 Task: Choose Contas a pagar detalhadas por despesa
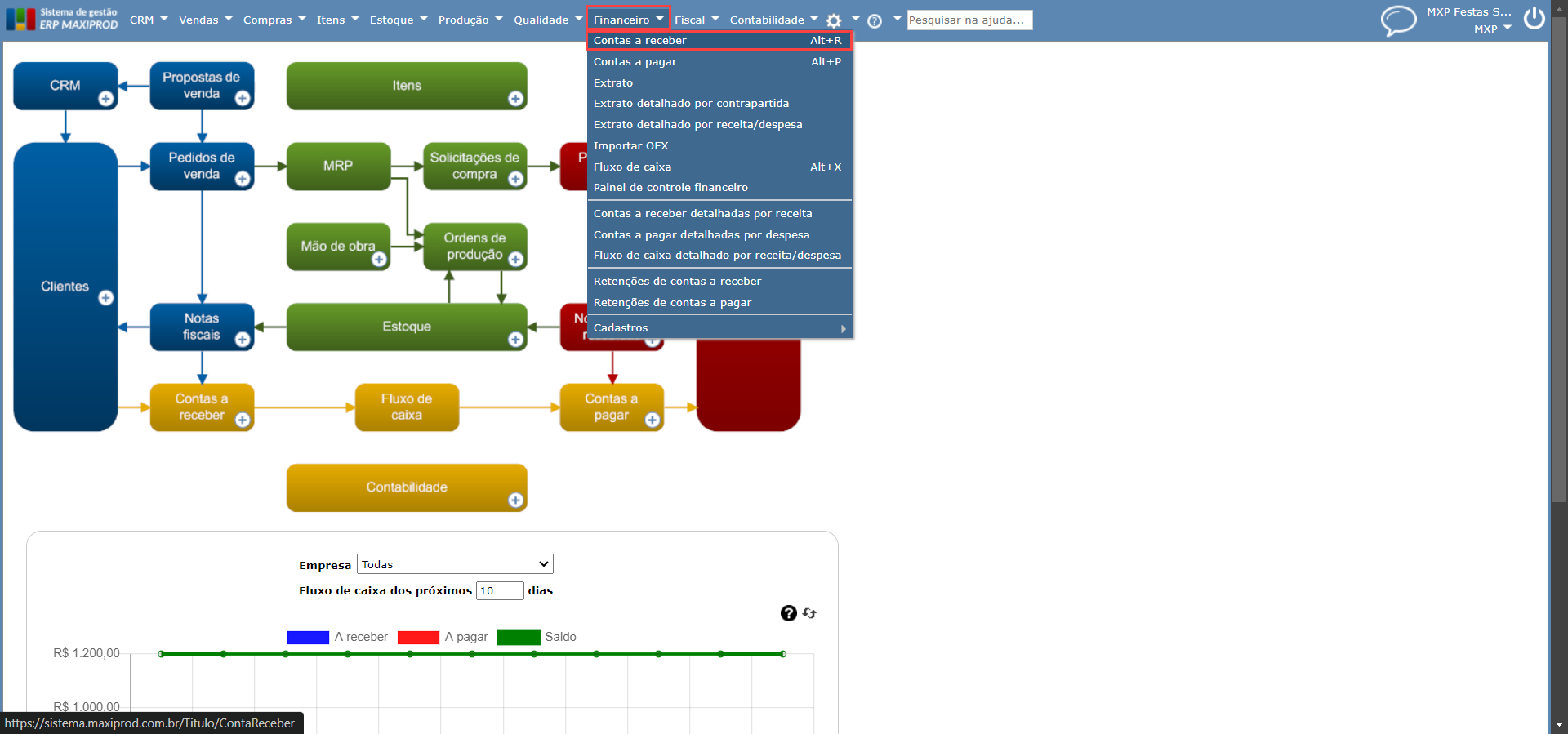click(719, 235)
